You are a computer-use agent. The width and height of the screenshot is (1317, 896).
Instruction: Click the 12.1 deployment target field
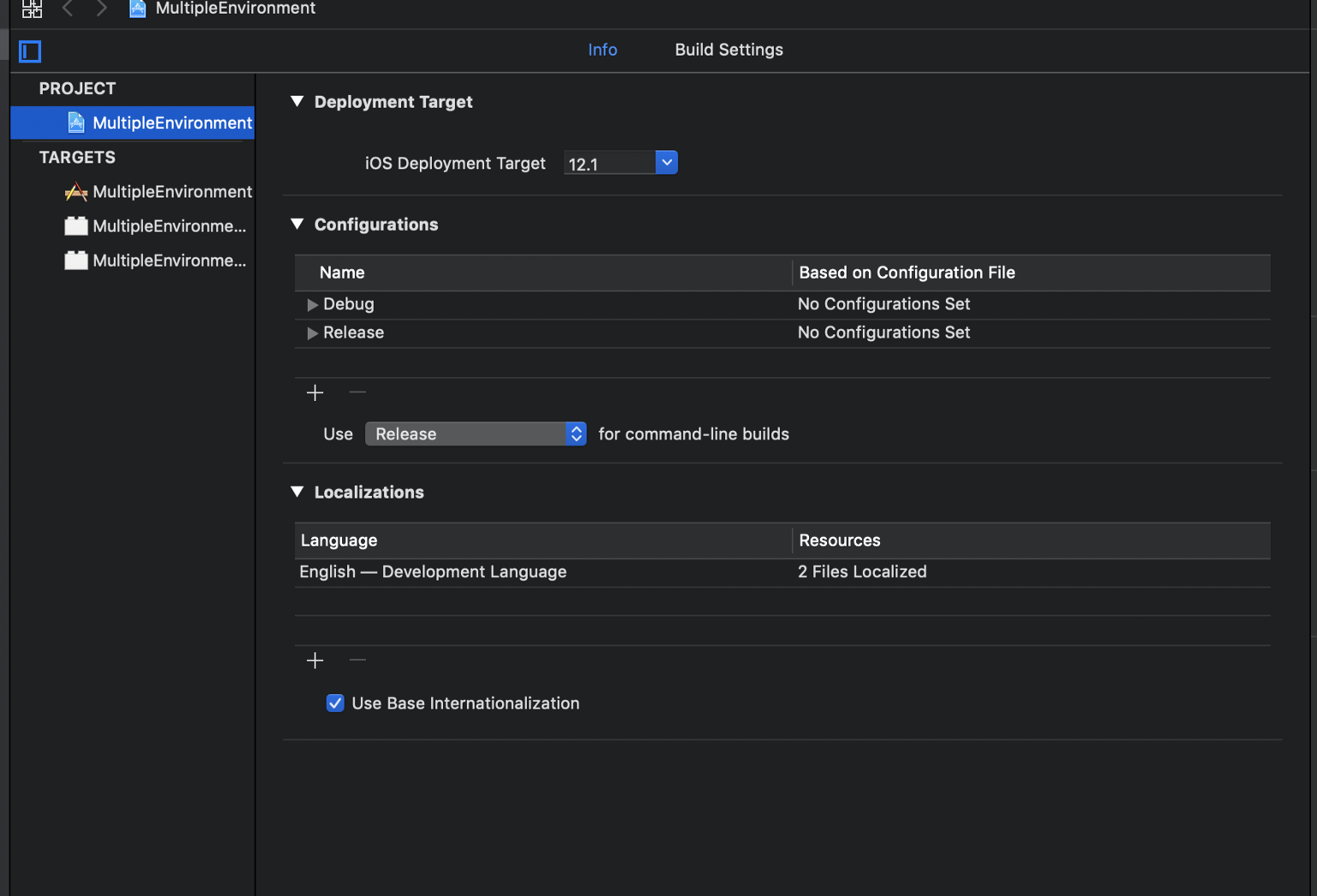coord(610,163)
